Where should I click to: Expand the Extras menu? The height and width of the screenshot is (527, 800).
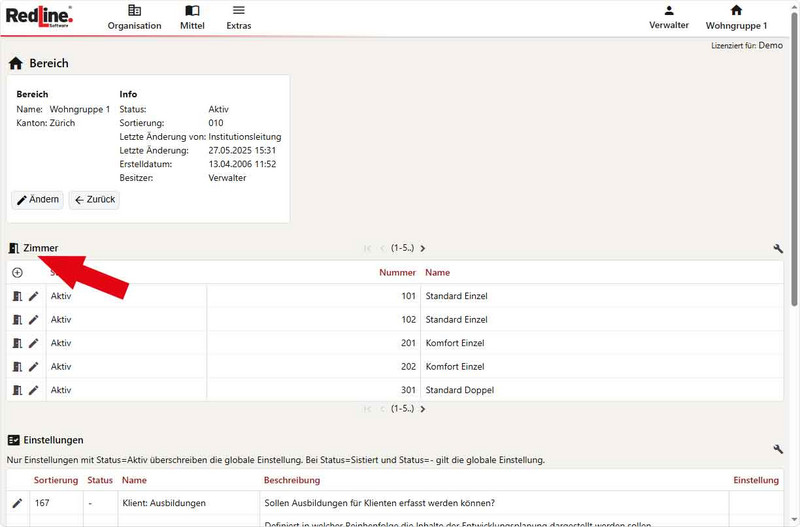click(x=238, y=17)
